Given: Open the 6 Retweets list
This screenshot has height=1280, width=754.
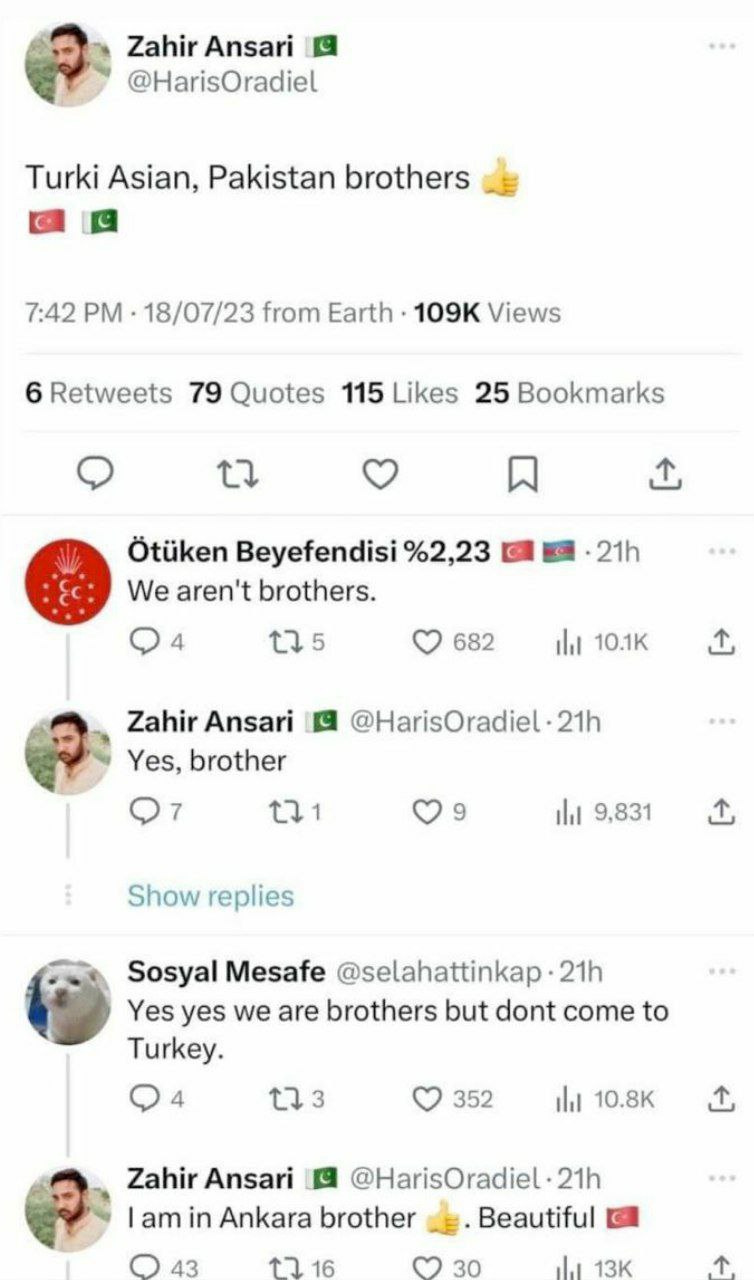Looking at the screenshot, I should [98, 393].
